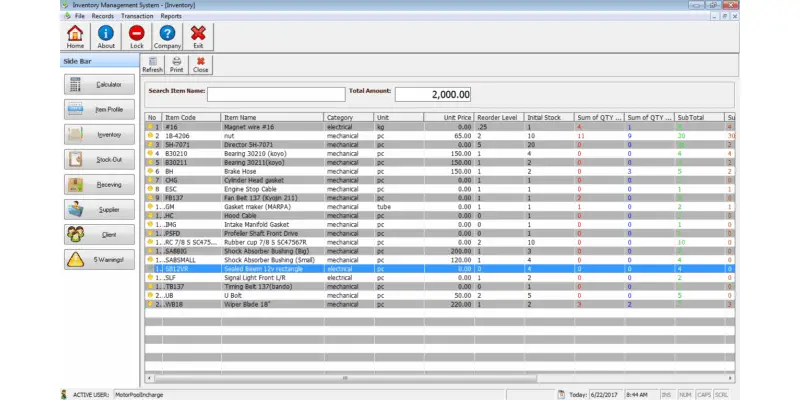View the 5 Warnings alert
This screenshot has height=400, width=800.
(x=99, y=259)
